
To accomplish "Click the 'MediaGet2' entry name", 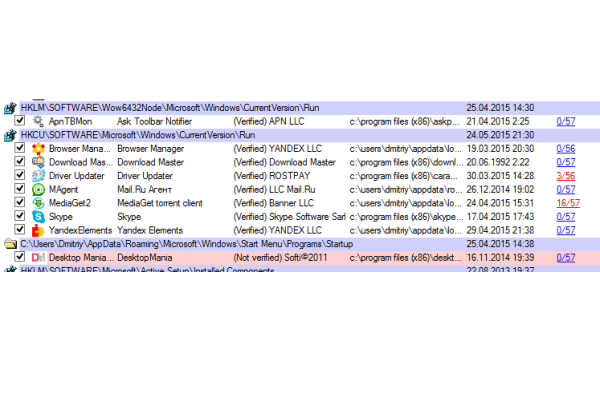I will click(x=70, y=203).
